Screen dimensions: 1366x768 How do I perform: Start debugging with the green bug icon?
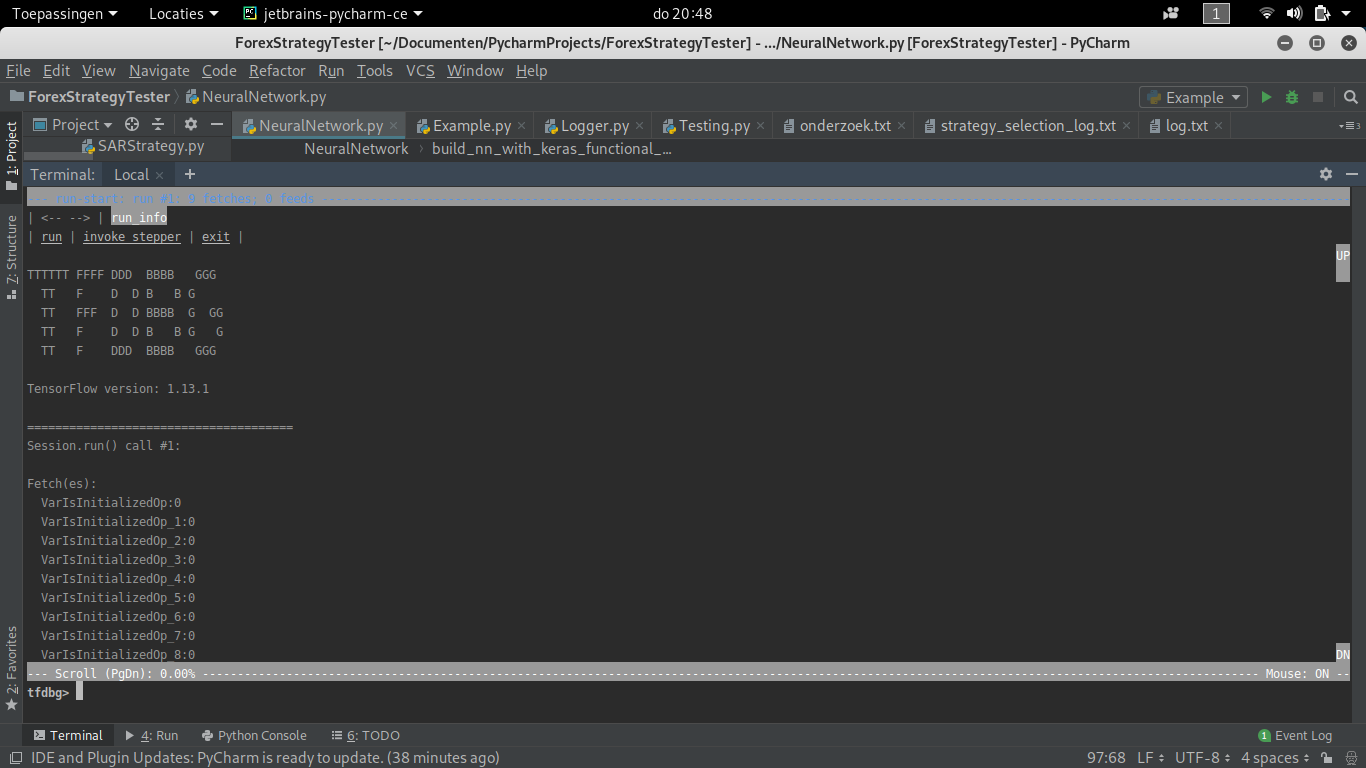coord(1292,97)
